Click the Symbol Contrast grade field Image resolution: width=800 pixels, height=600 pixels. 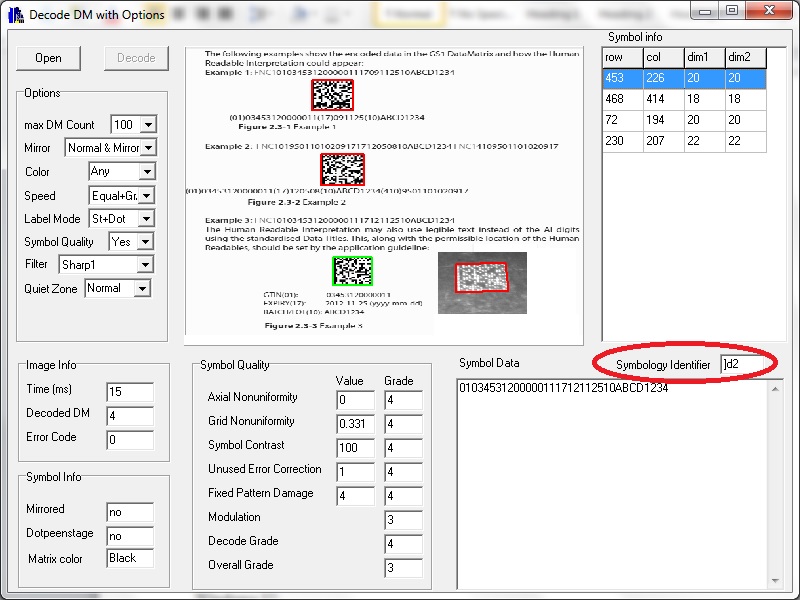(404, 448)
